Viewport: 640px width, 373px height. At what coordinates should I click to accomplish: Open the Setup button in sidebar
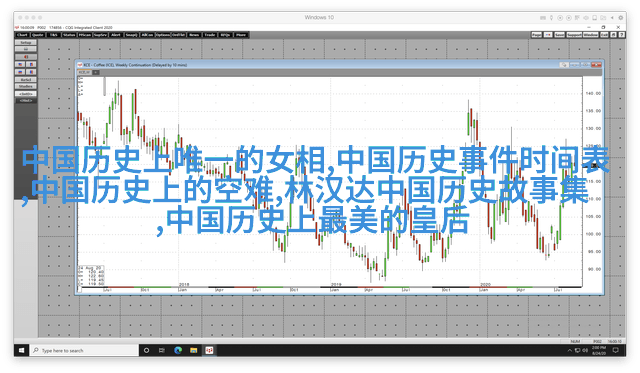(26, 42)
